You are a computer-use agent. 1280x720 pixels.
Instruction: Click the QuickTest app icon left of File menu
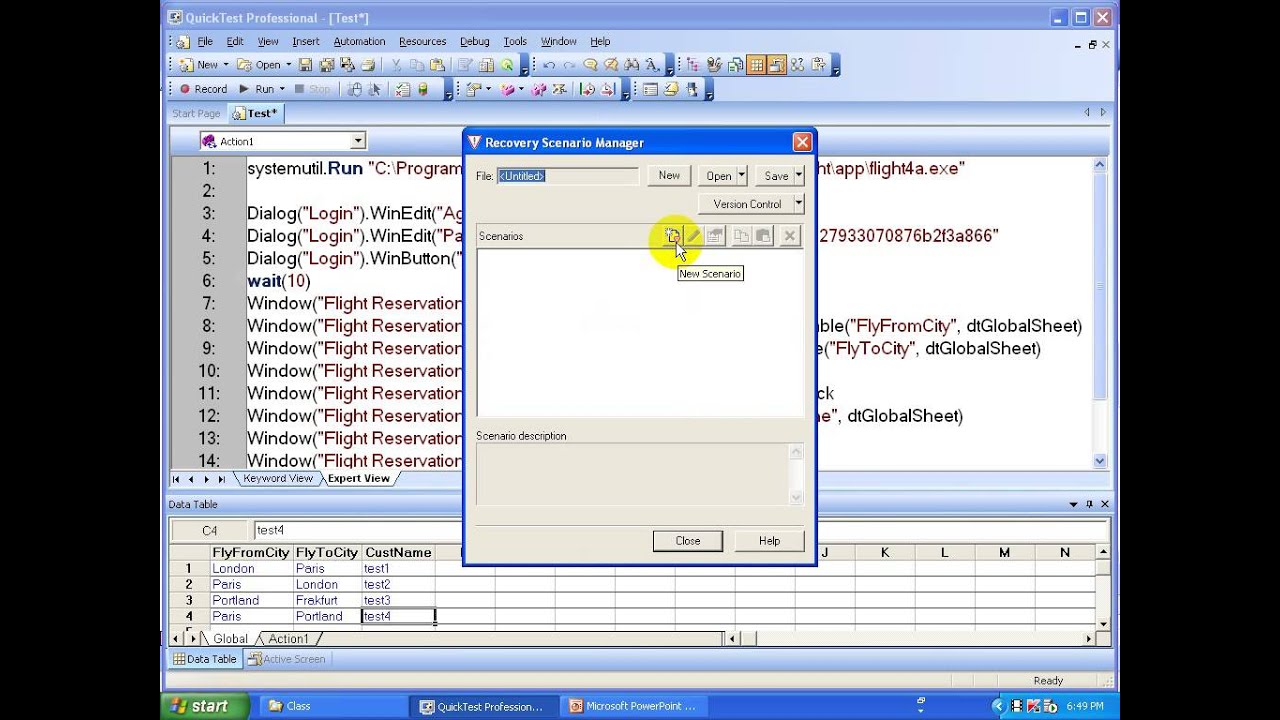click(x=182, y=42)
